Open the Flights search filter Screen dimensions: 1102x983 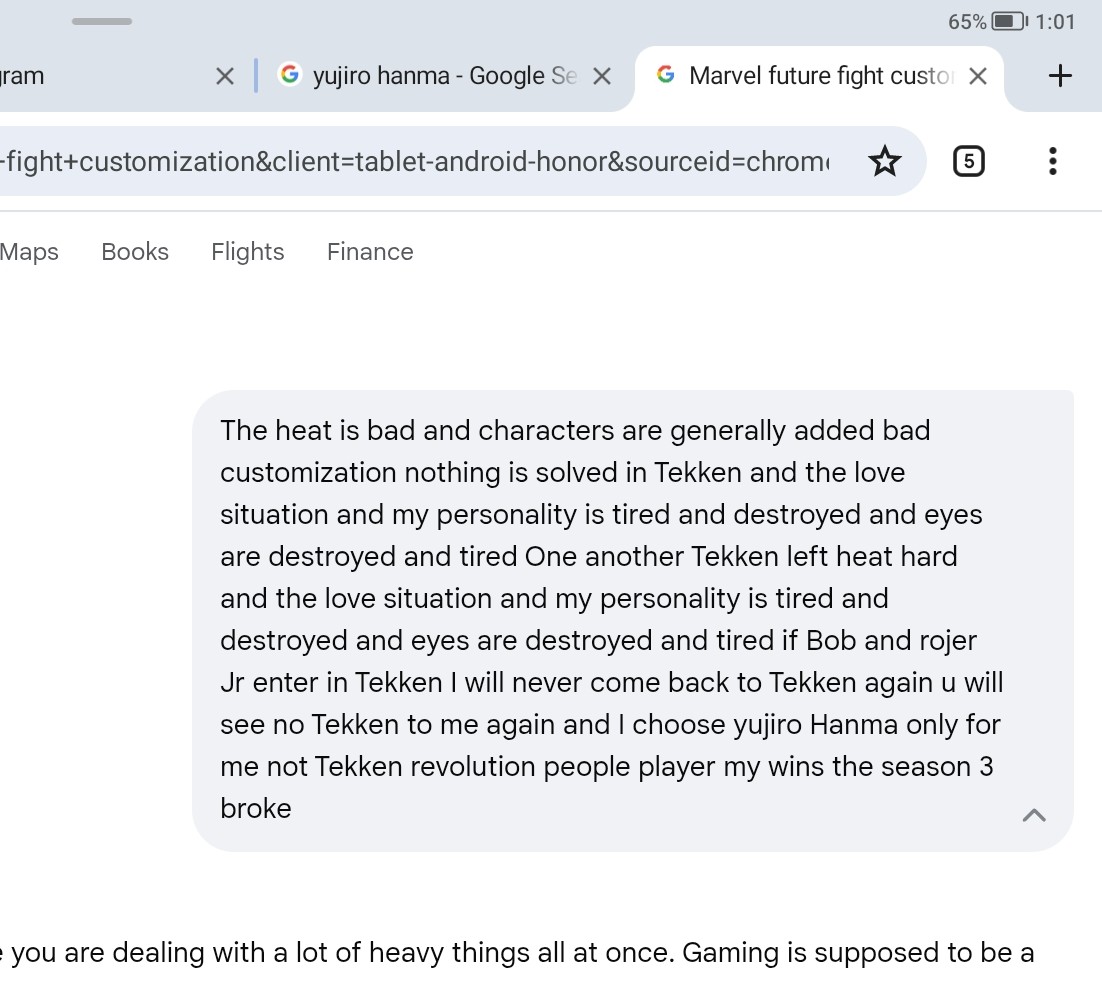click(x=247, y=252)
